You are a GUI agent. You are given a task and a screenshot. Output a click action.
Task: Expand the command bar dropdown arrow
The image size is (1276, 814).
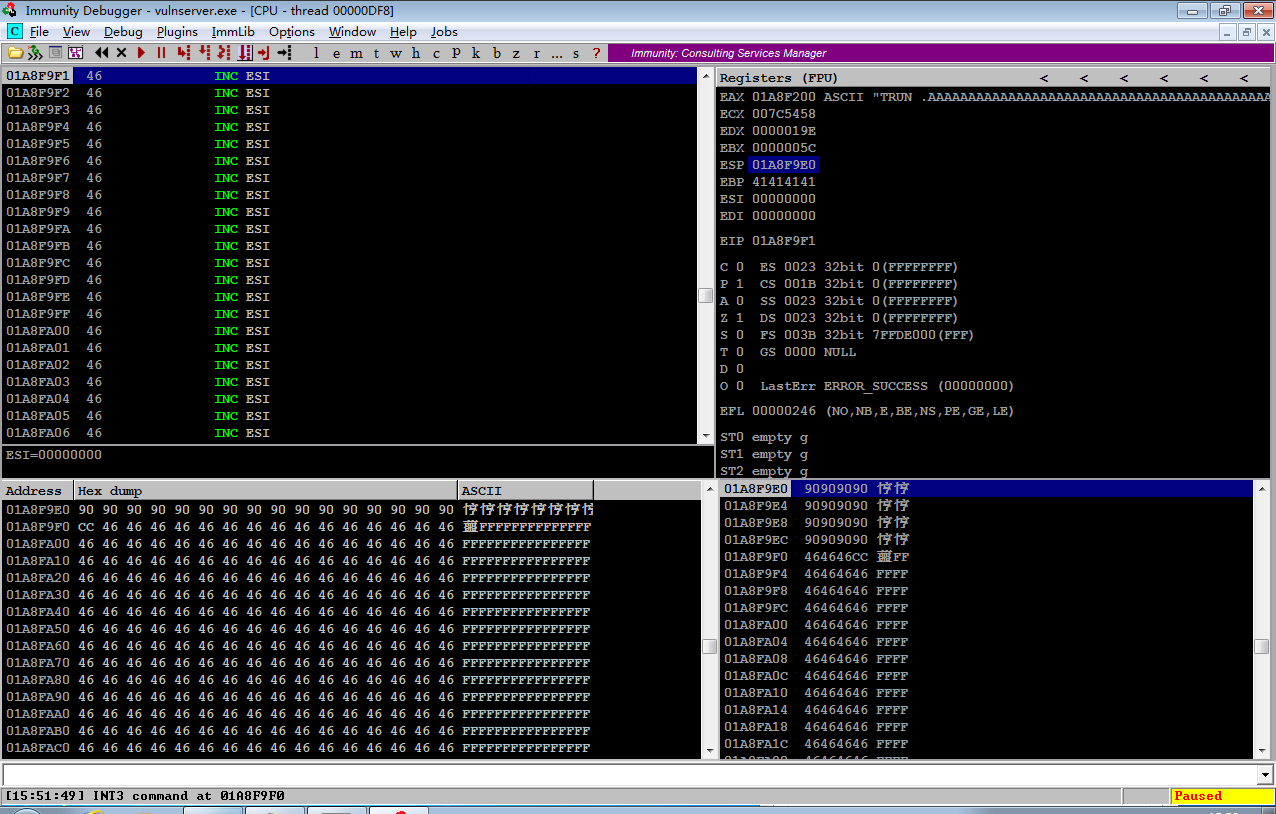click(1265, 775)
